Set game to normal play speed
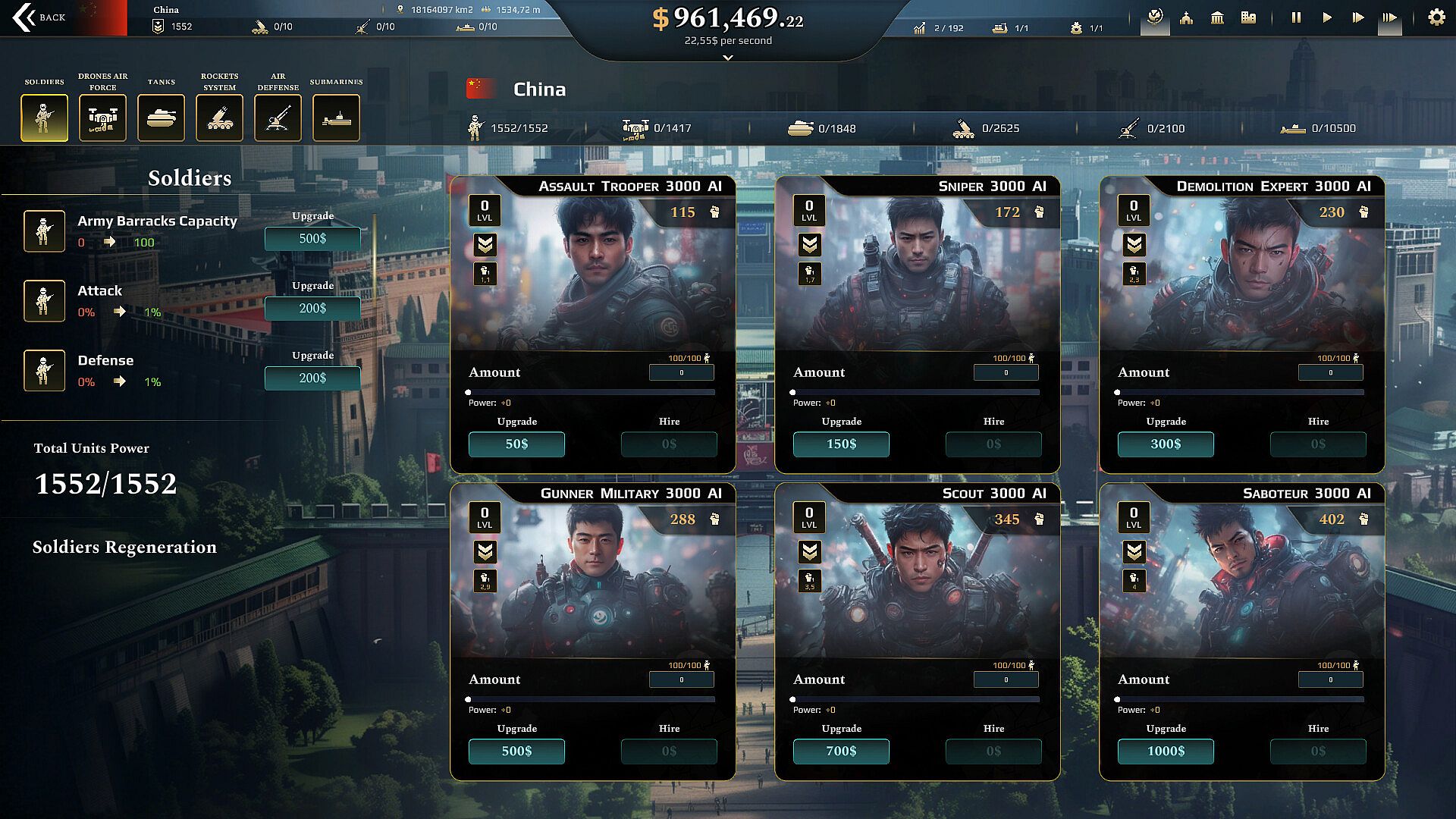 coord(1327,17)
